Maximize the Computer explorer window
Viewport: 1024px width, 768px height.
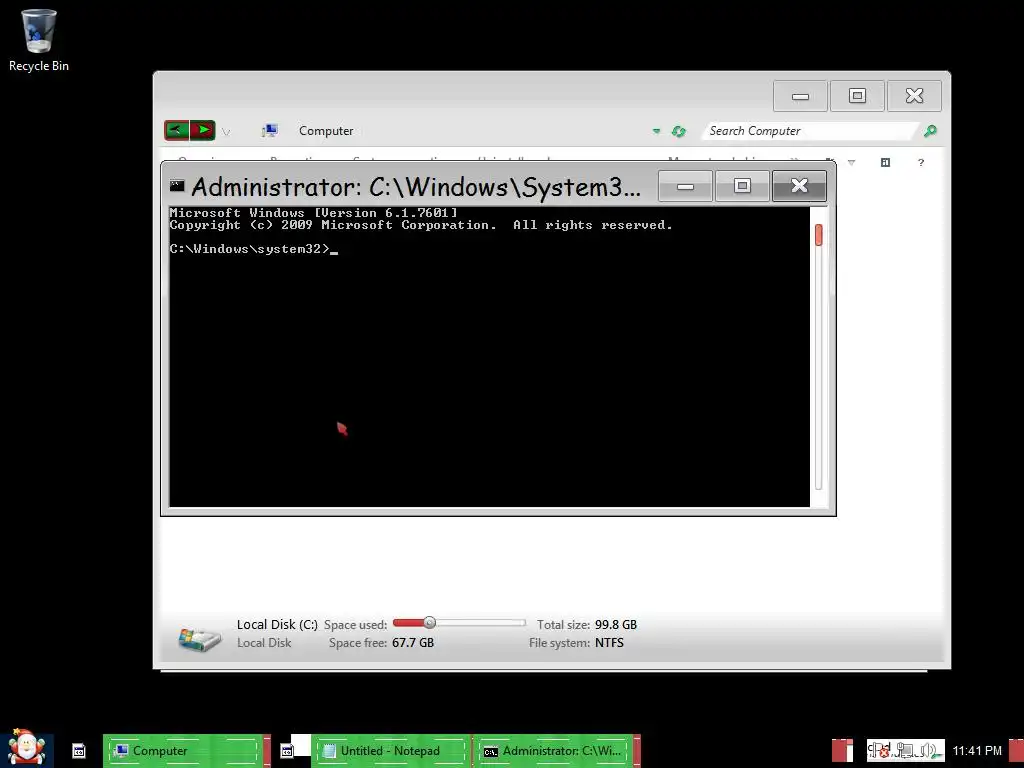click(857, 97)
